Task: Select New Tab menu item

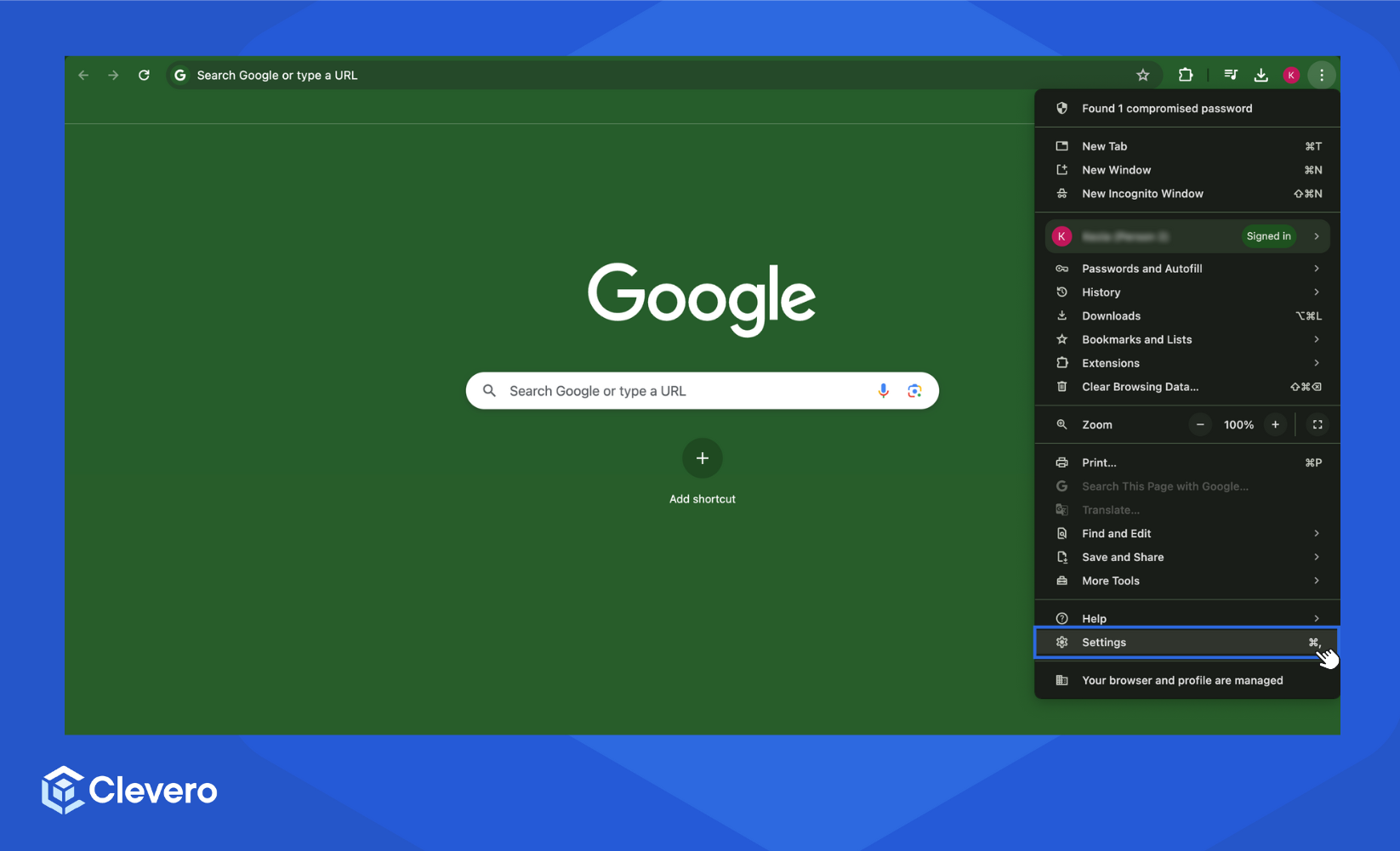Action: point(1187,146)
